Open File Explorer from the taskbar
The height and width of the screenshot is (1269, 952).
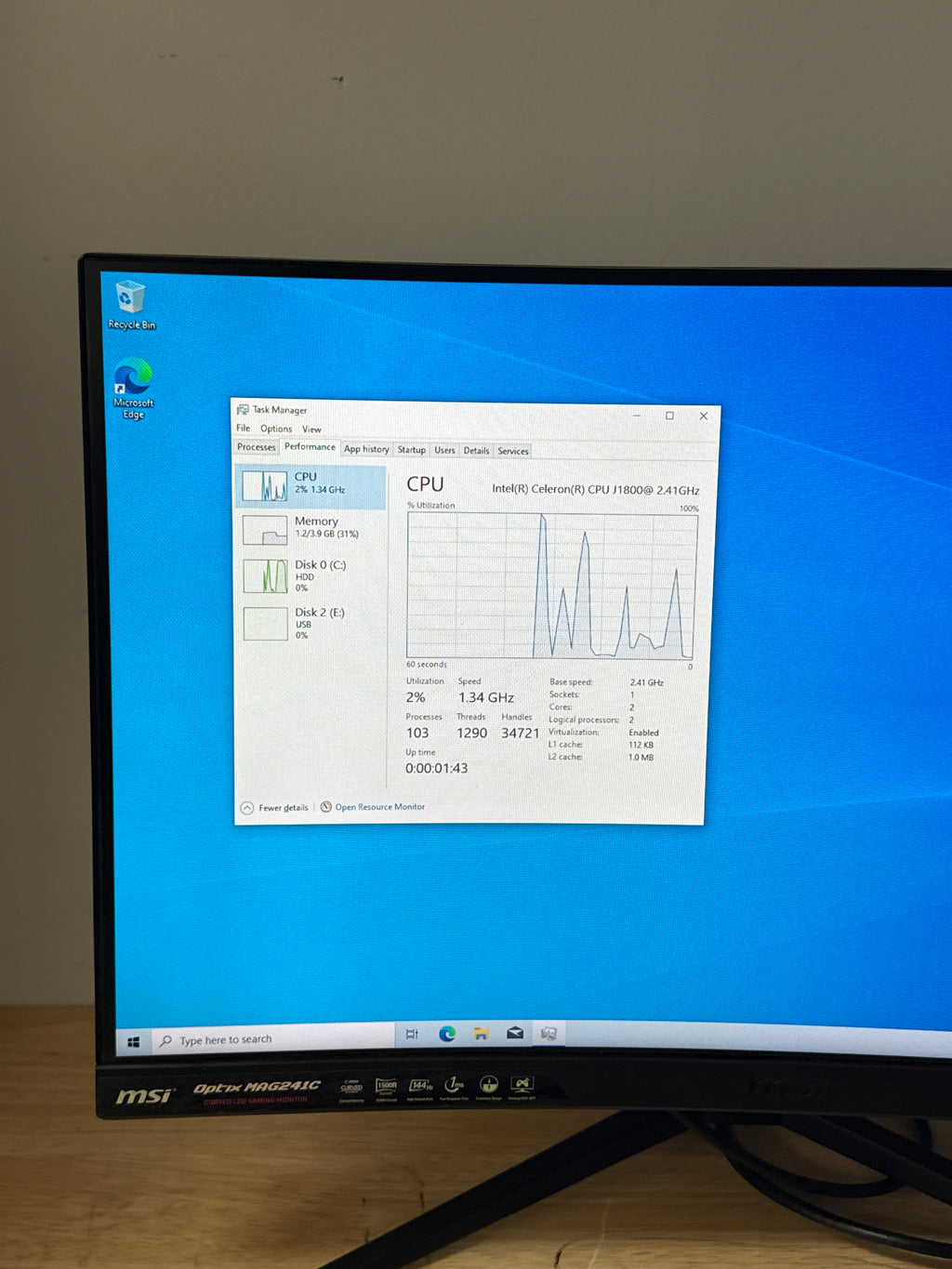(x=481, y=1033)
